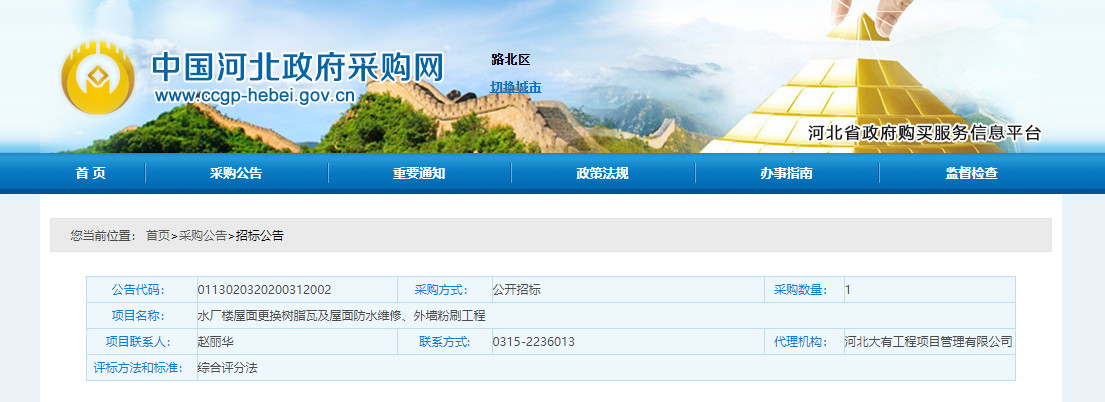Open the 政策法规 navigation item
Viewport: 1105px width, 402px height.
[x=602, y=173]
